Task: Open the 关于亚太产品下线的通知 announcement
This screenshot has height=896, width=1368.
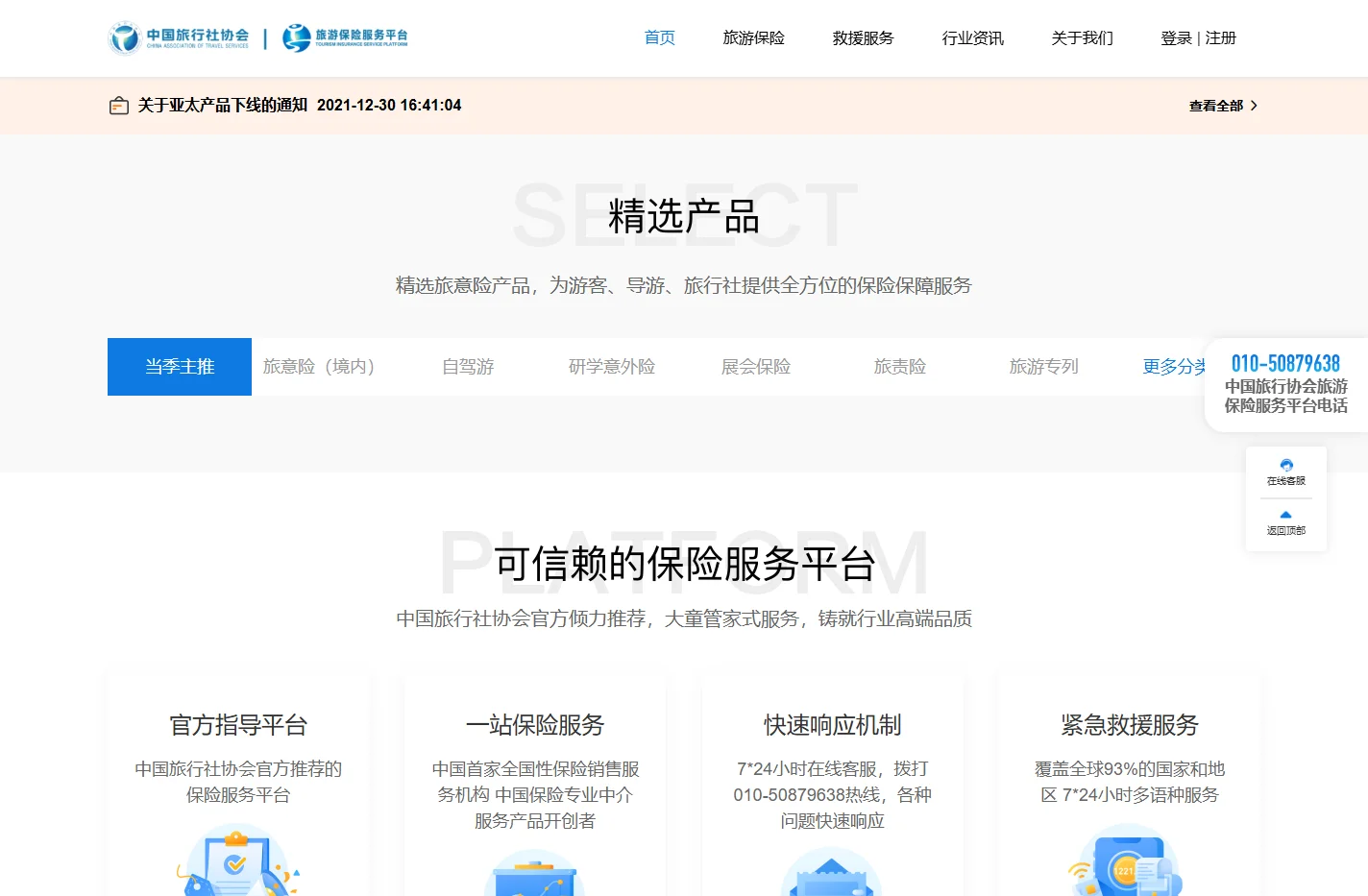Action: point(222,106)
